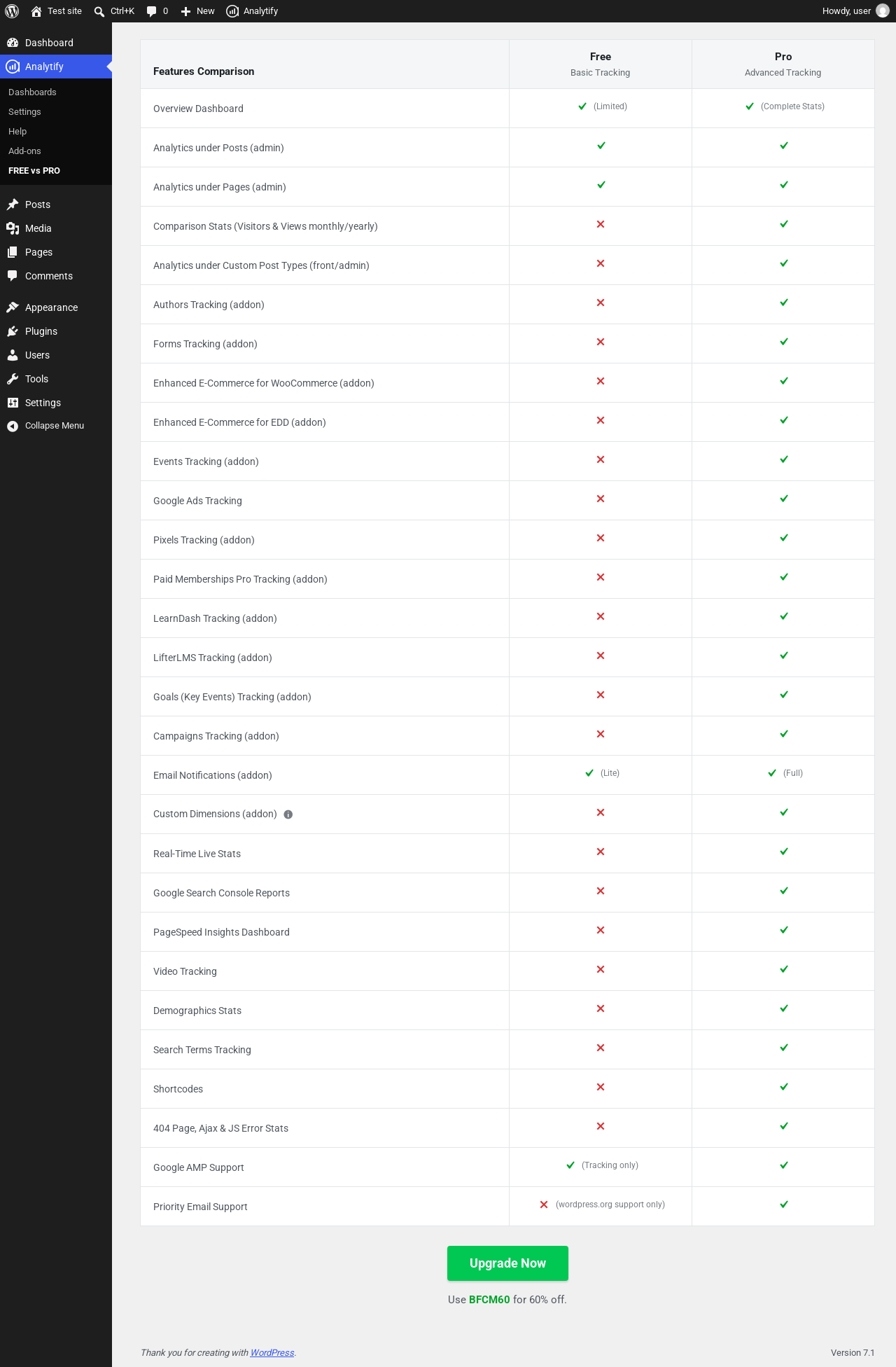Viewport: 896px width, 1367px height.
Task: Click the Comments bubble icon in sidebar
Action: click(13, 276)
